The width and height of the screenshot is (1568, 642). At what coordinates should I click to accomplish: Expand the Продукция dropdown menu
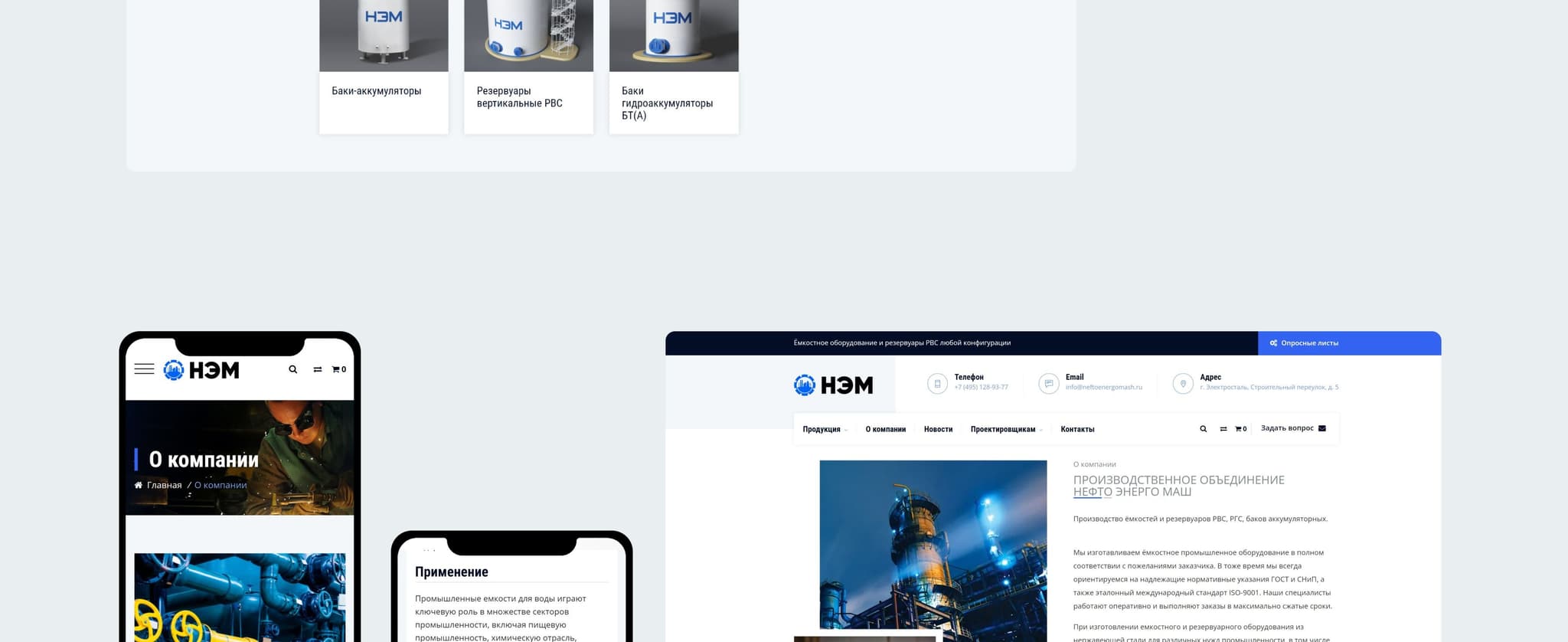[x=824, y=429]
